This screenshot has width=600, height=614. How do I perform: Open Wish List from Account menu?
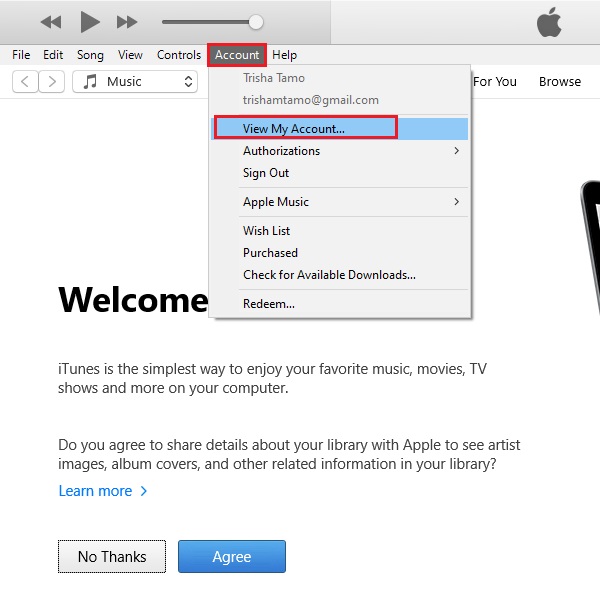340,231
